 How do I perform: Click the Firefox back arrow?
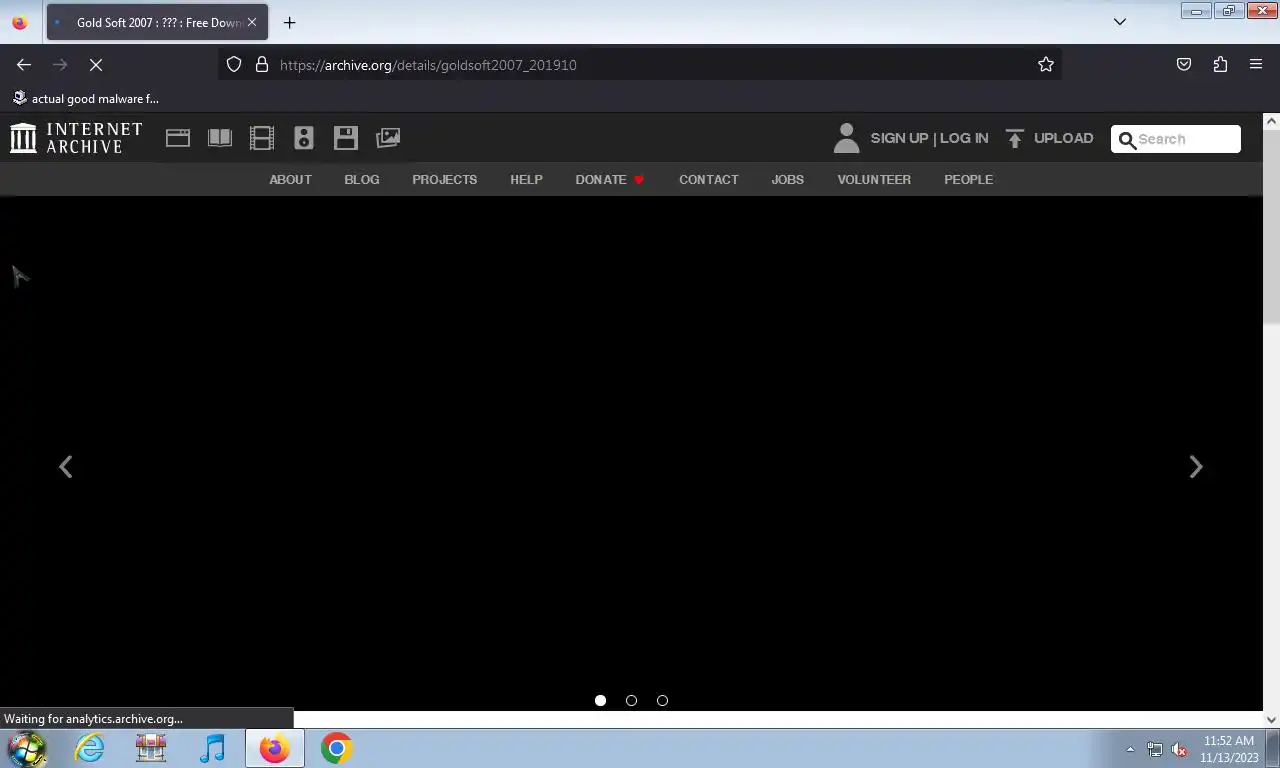[x=24, y=65]
